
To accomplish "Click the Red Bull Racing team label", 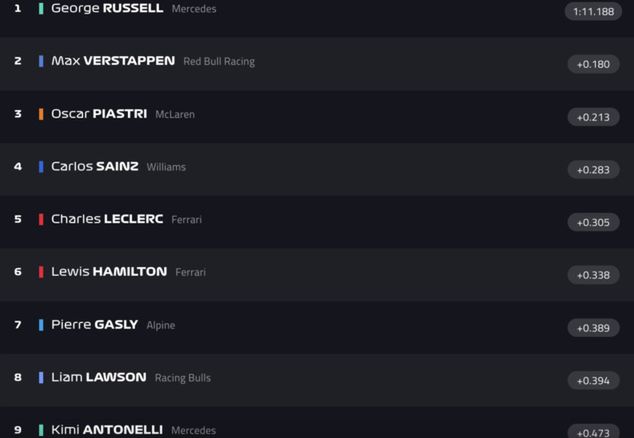I will coord(219,62).
